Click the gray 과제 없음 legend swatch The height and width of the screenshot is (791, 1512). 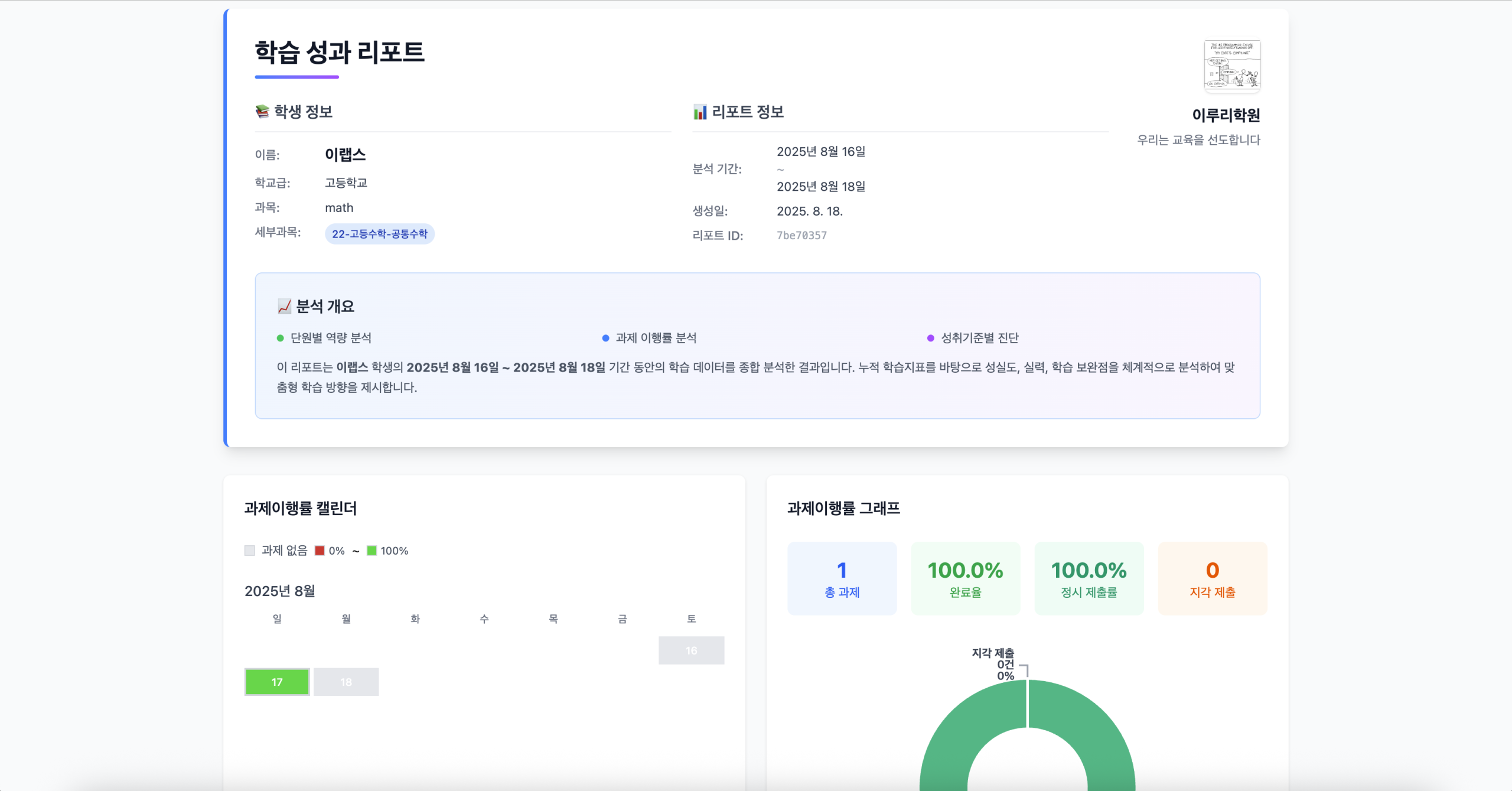coord(250,551)
